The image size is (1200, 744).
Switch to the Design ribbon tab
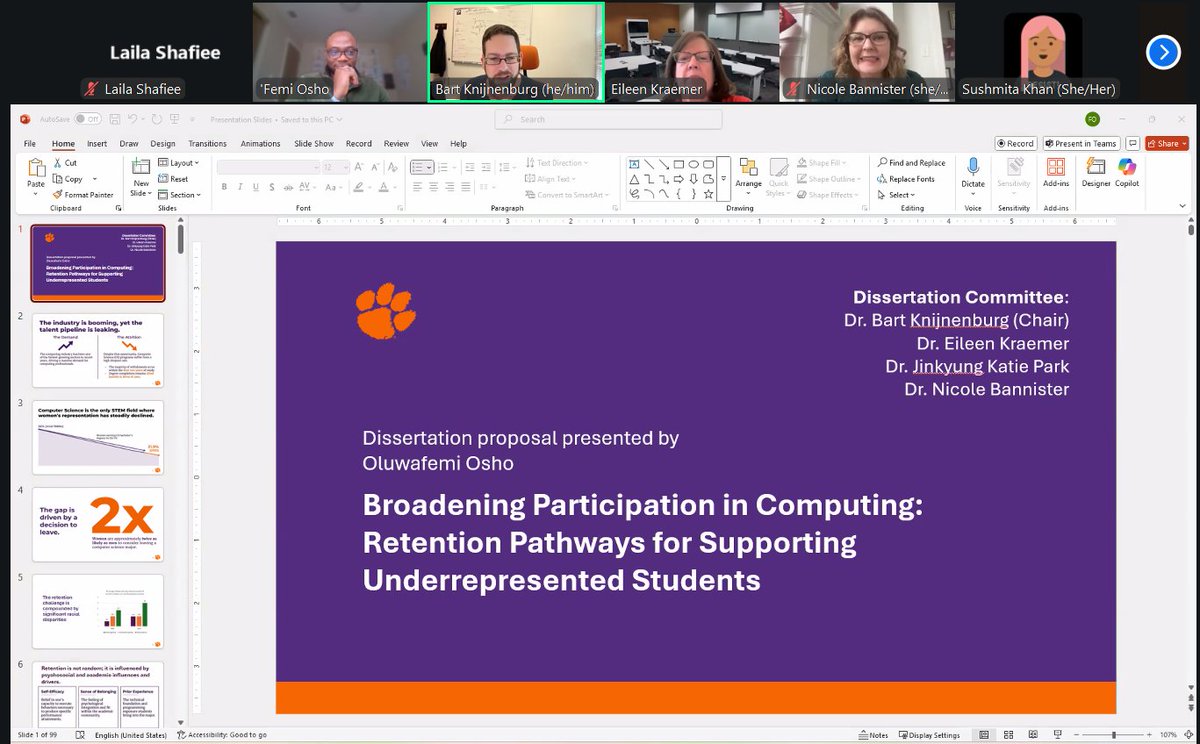pyautogui.click(x=162, y=144)
